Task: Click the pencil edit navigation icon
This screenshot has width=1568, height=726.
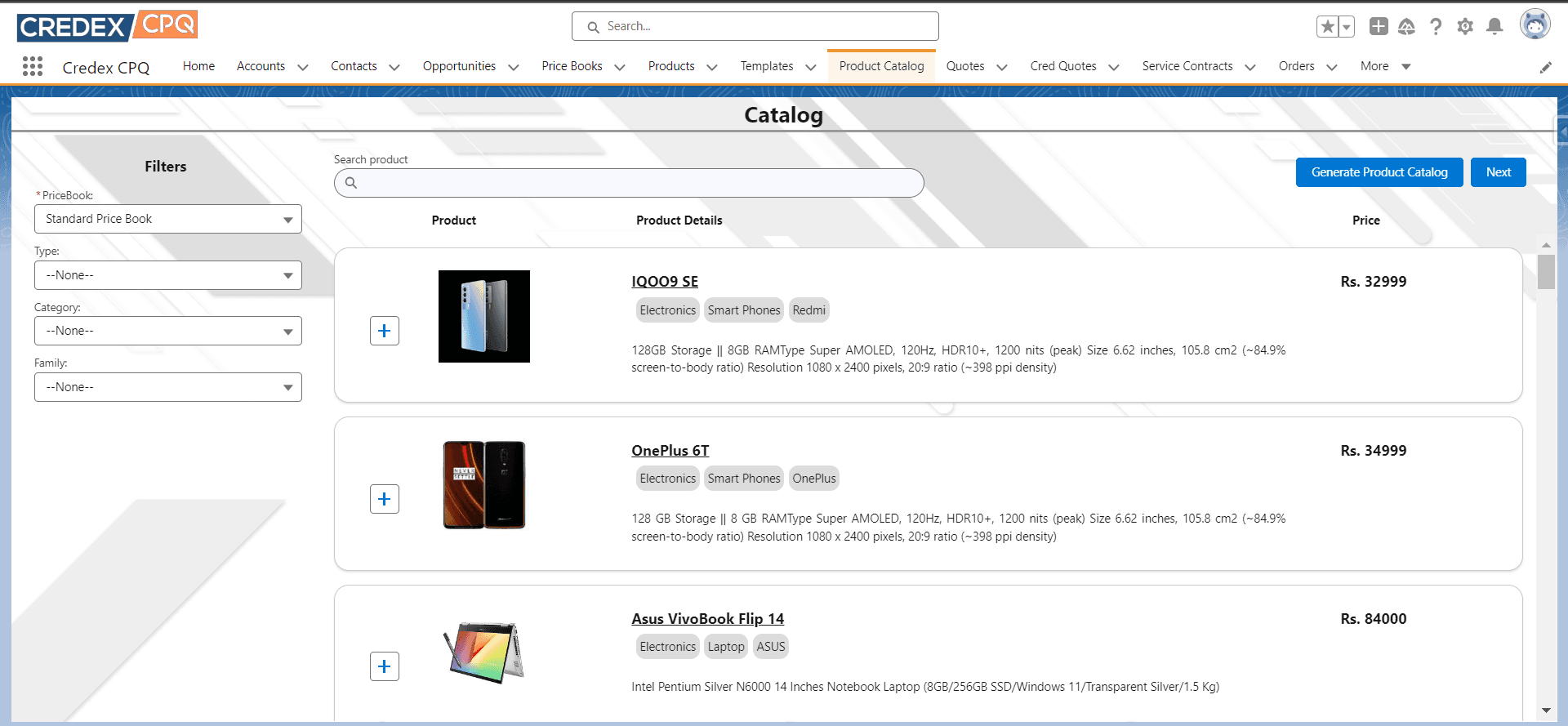Action: 1545,68
